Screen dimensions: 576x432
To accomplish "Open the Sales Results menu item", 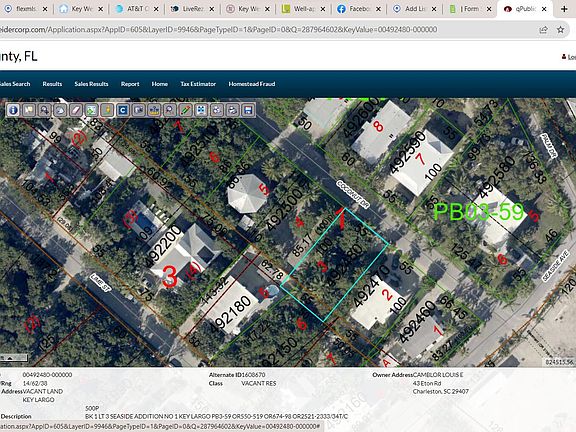I will [x=91, y=84].
